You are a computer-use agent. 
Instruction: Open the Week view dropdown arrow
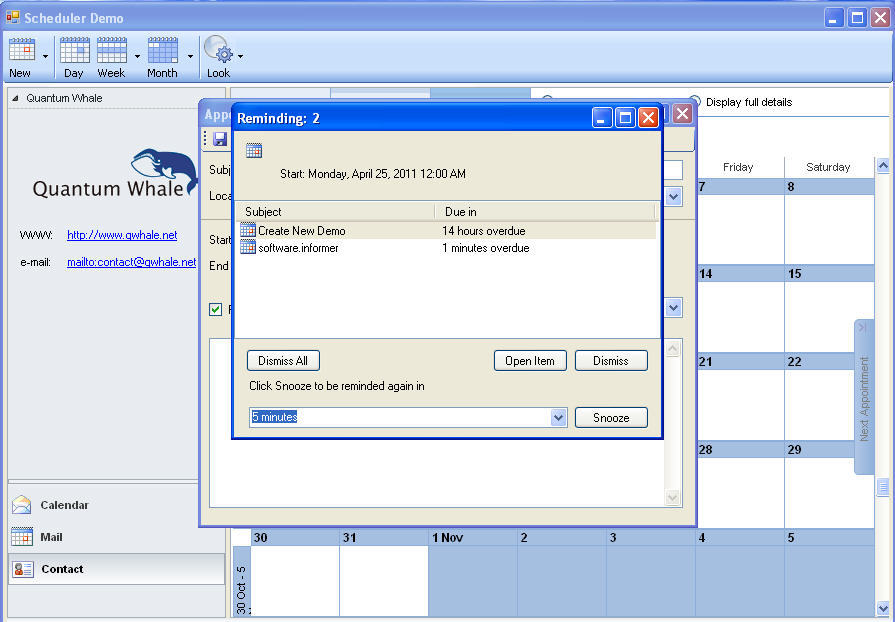coord(137,56)
